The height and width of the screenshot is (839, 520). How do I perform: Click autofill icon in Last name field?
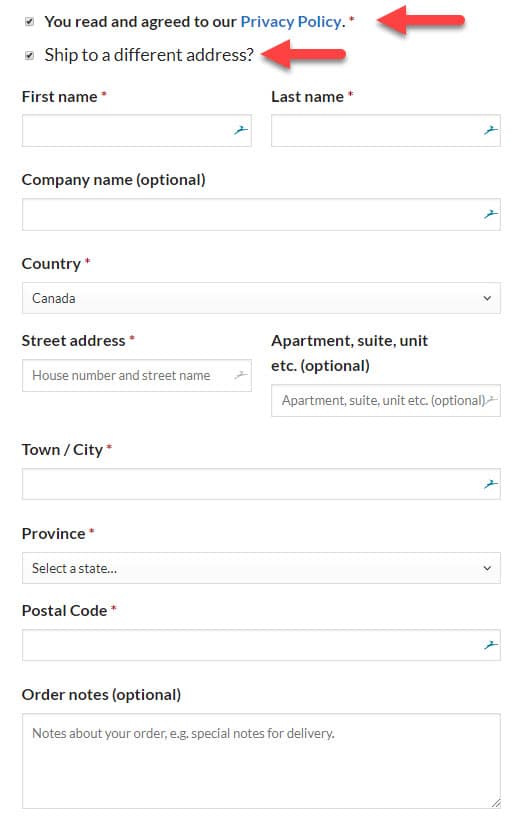(491, 129)
